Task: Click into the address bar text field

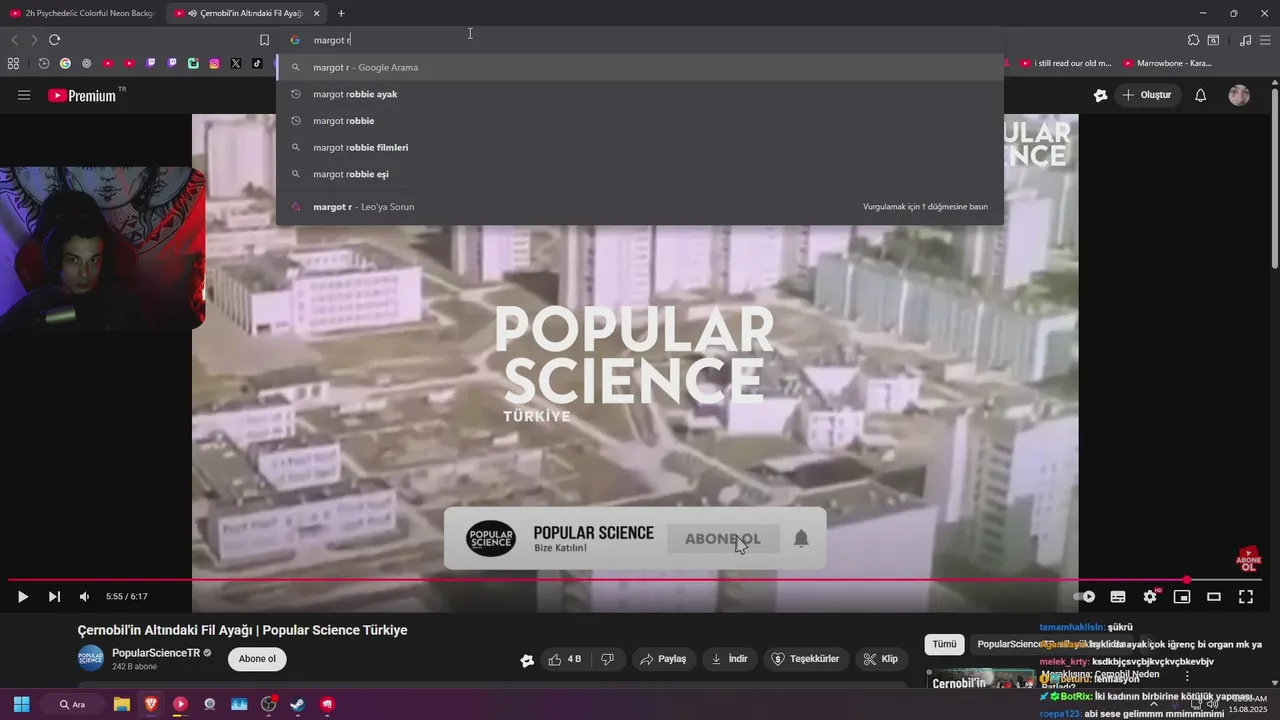Action: [x=640, y=40]
